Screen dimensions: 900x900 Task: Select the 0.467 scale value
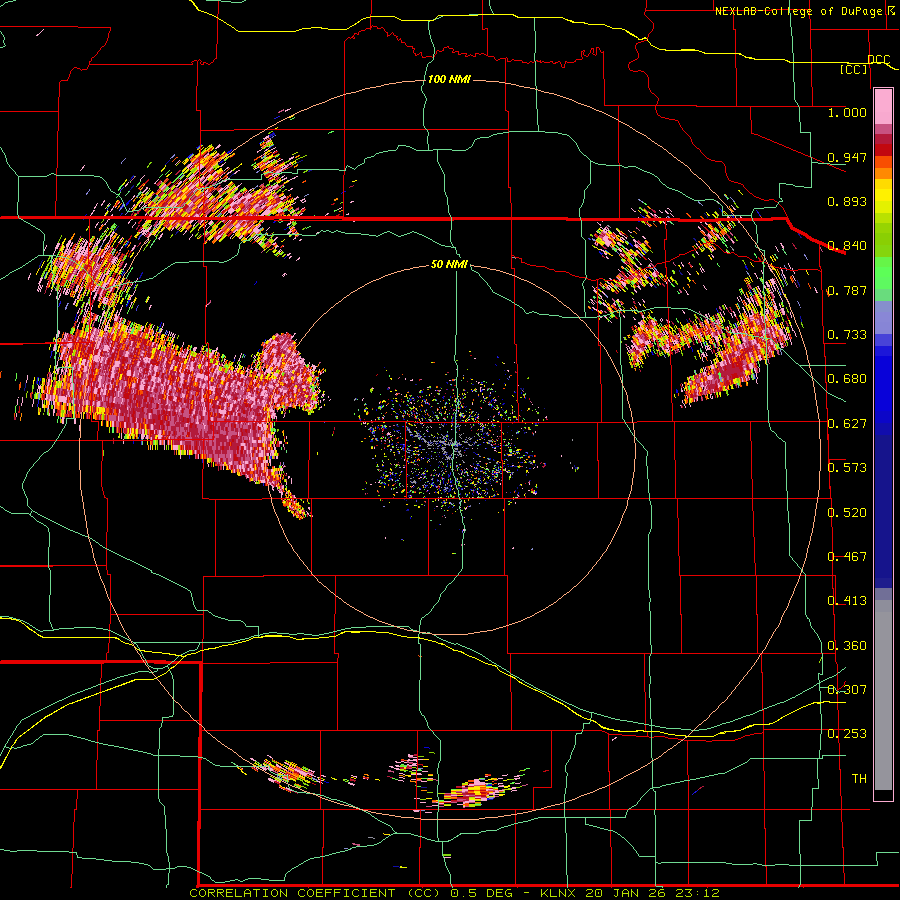point(847,557)
